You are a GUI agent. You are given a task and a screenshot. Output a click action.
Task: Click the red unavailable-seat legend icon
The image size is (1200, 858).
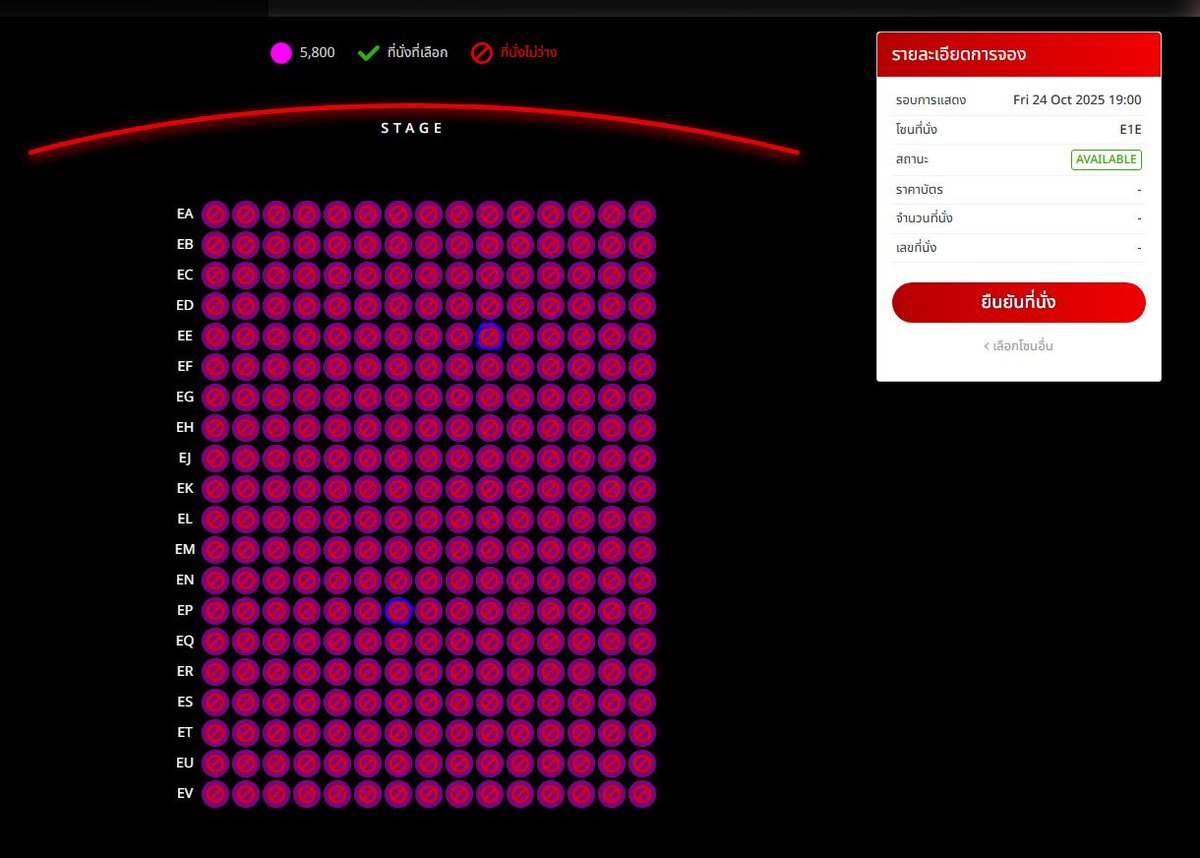[482, 53]
